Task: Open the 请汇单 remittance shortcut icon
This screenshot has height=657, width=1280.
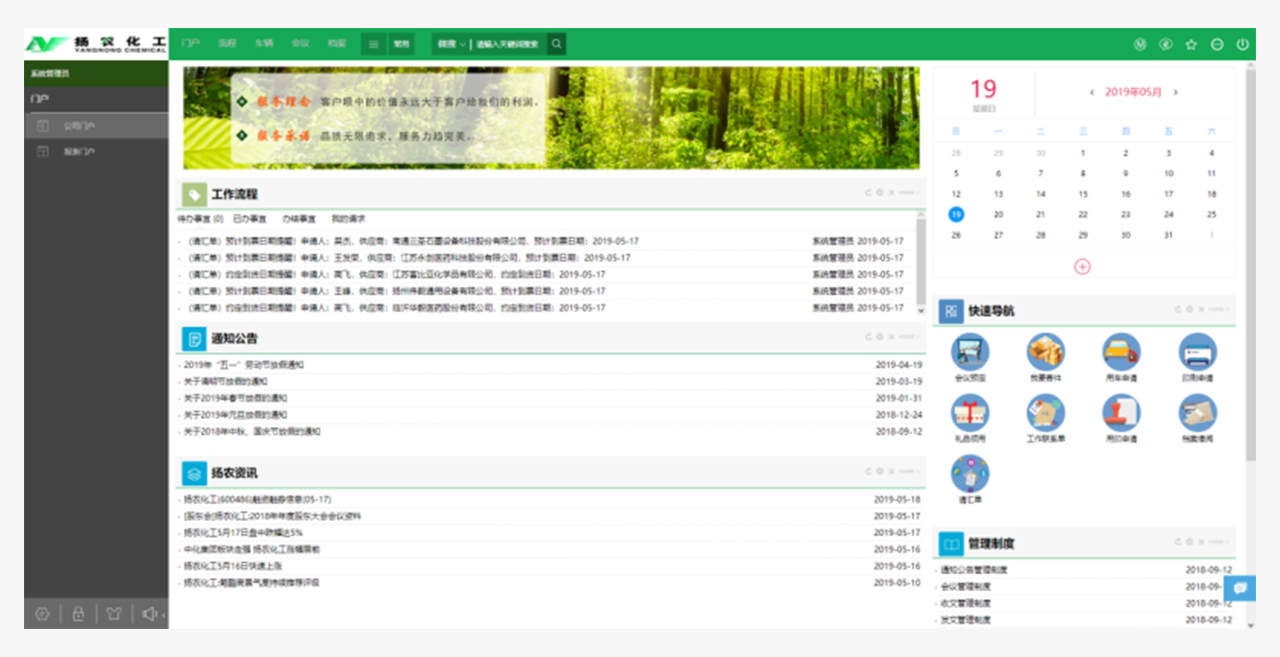Action: tap(970, 472)
